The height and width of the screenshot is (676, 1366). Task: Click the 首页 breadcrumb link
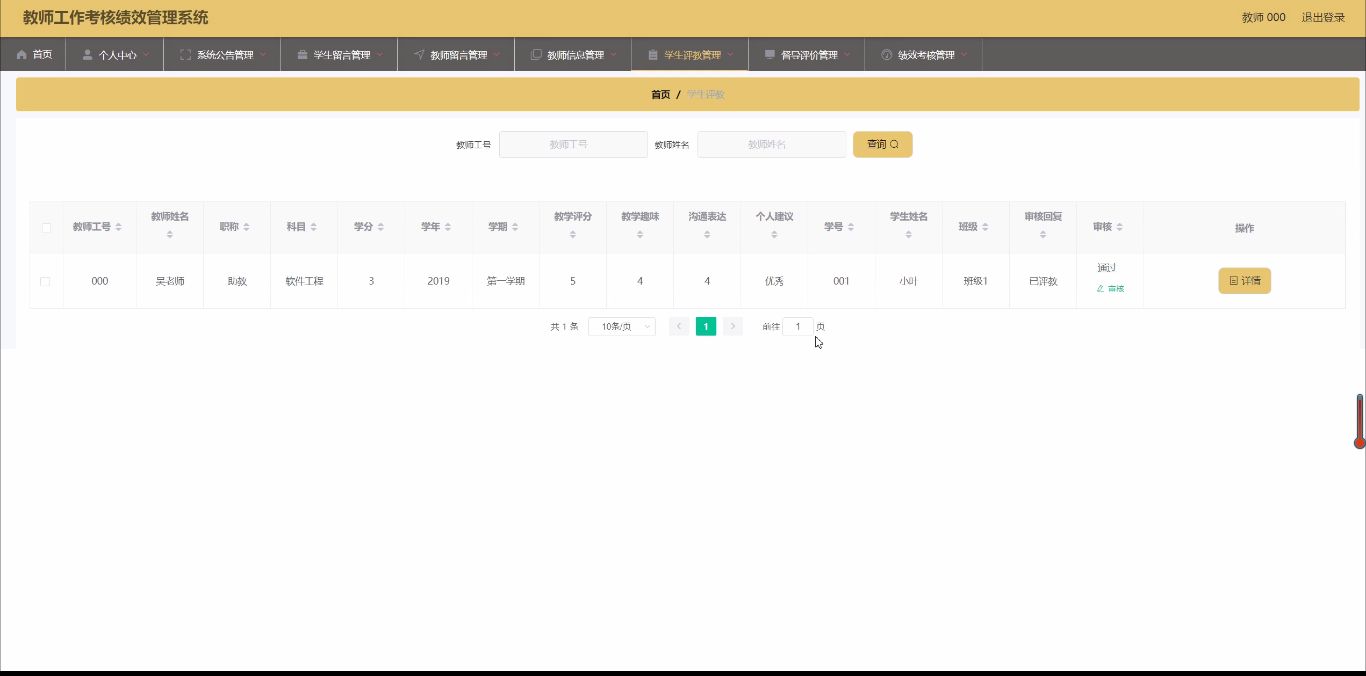coord(661,94)
